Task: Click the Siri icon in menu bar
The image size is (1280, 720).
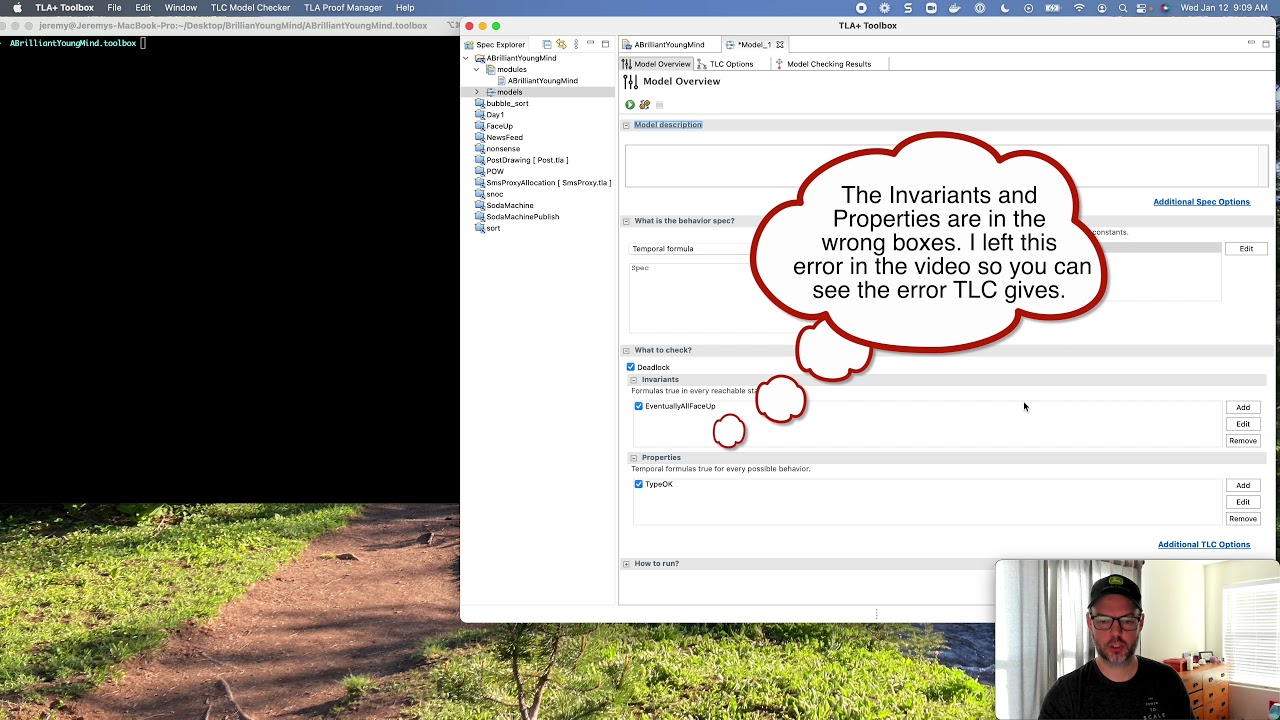Action: pos(1165,8)
